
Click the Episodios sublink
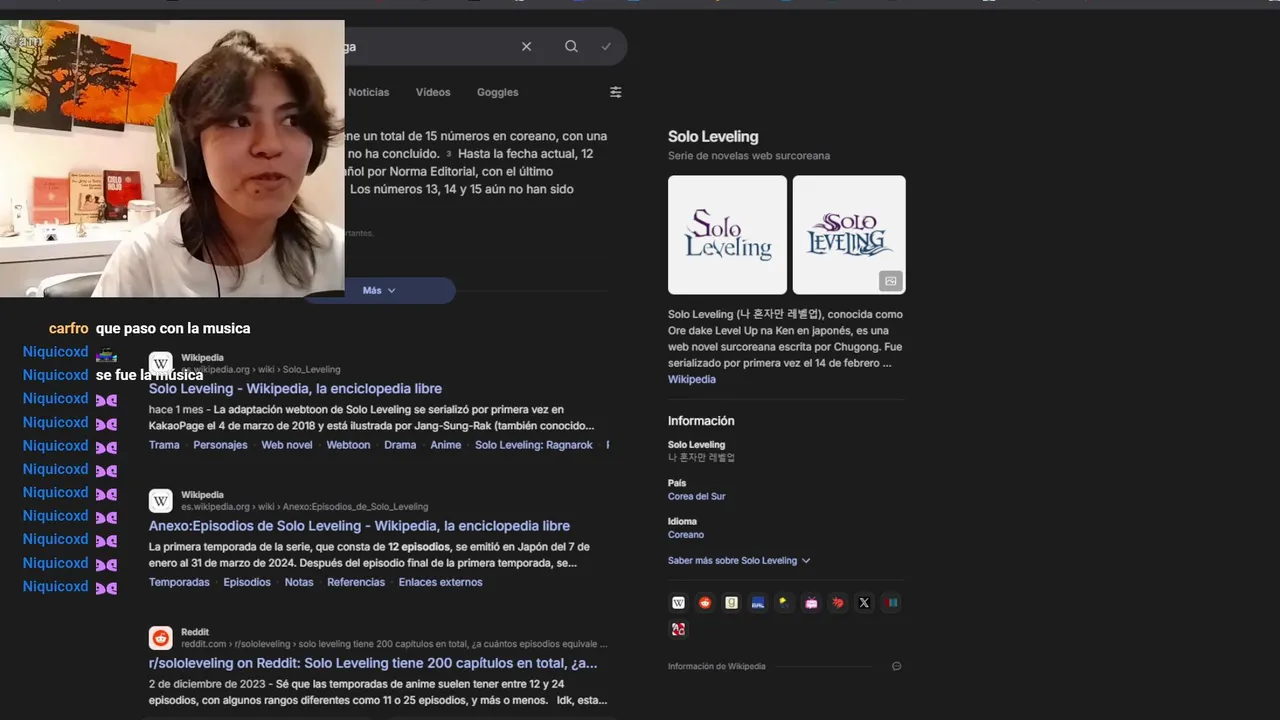pos(247,582)
